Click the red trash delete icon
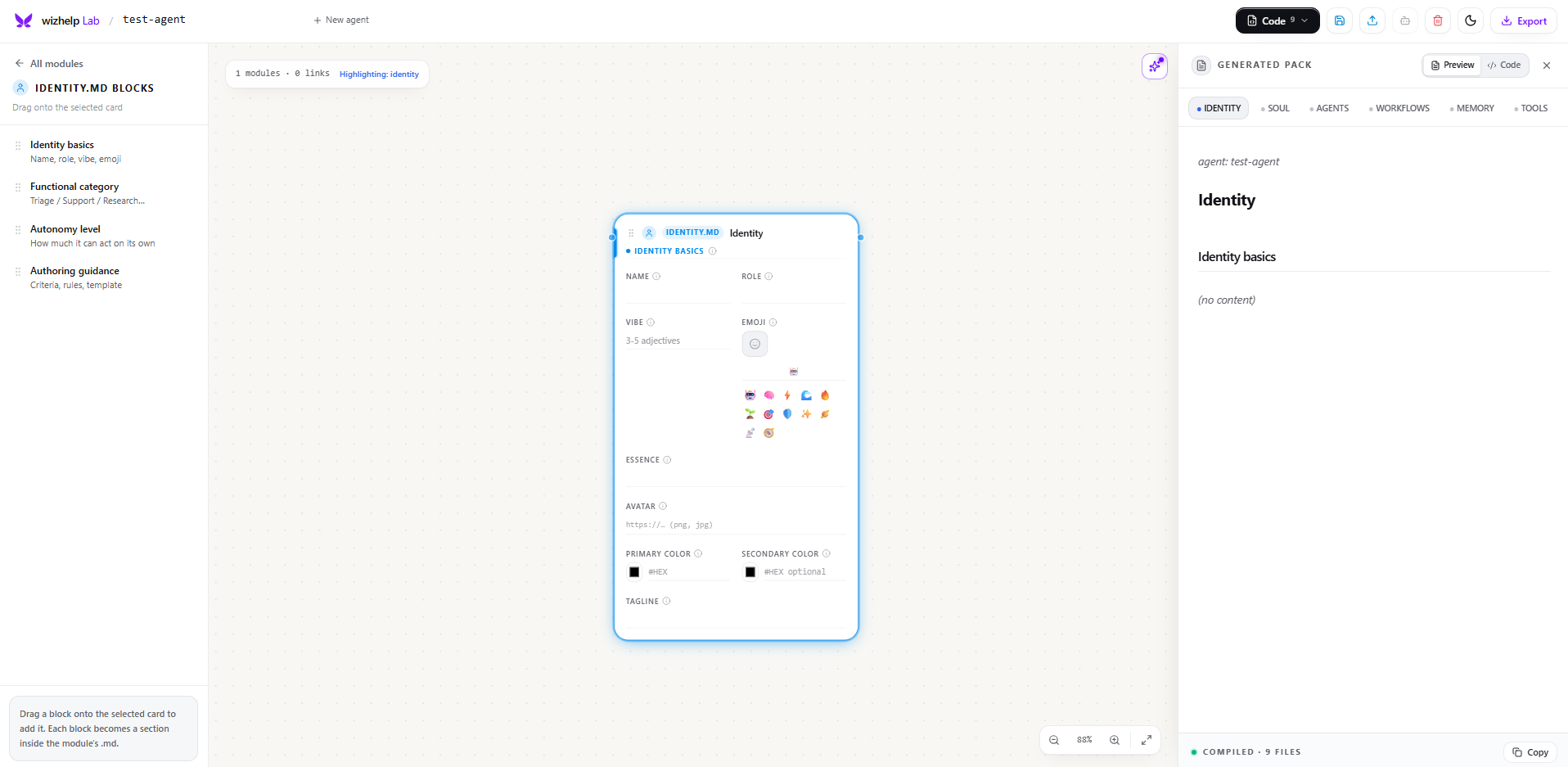Screen dimensions: 1568x767 [1438, 20]
